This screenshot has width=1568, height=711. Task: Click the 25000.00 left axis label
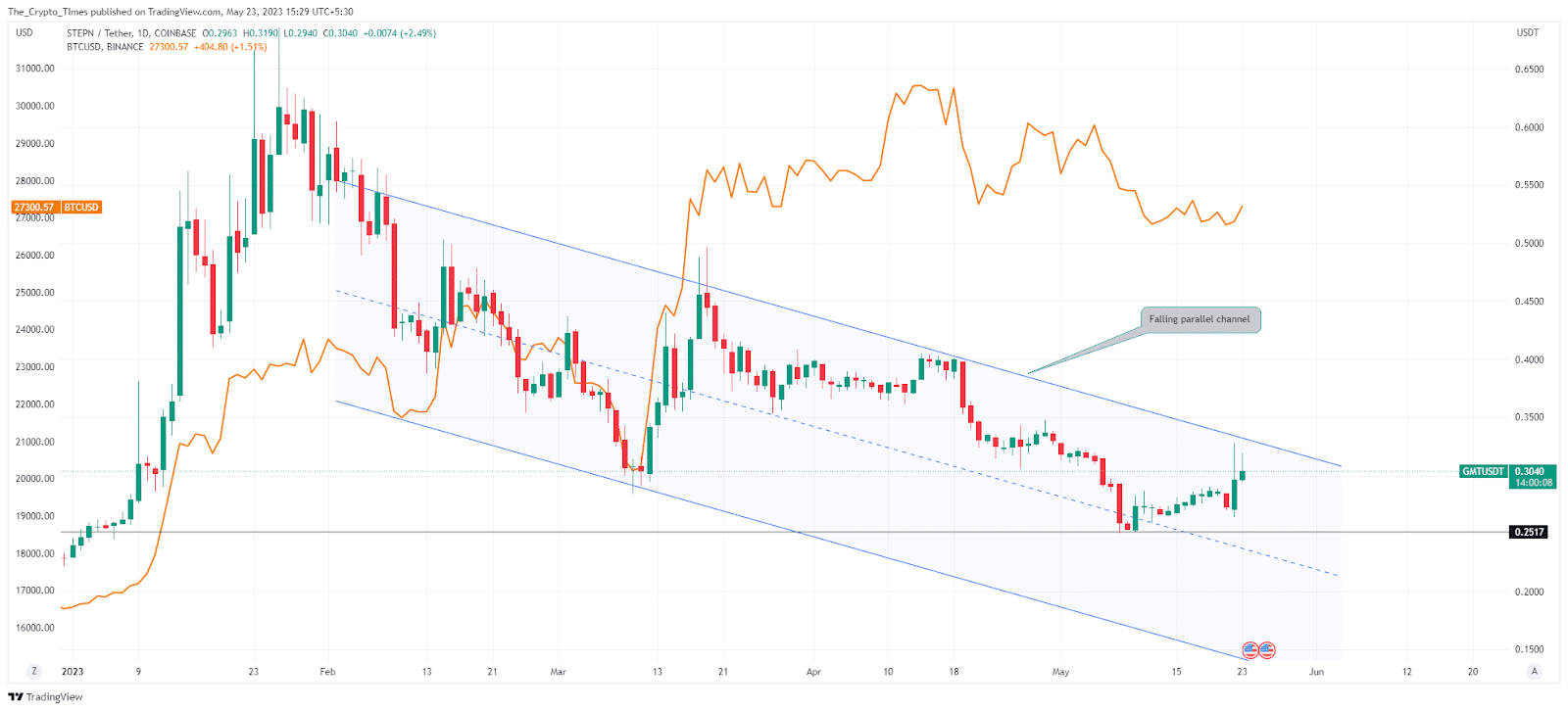pyautogui.click(x=35, y=292)
